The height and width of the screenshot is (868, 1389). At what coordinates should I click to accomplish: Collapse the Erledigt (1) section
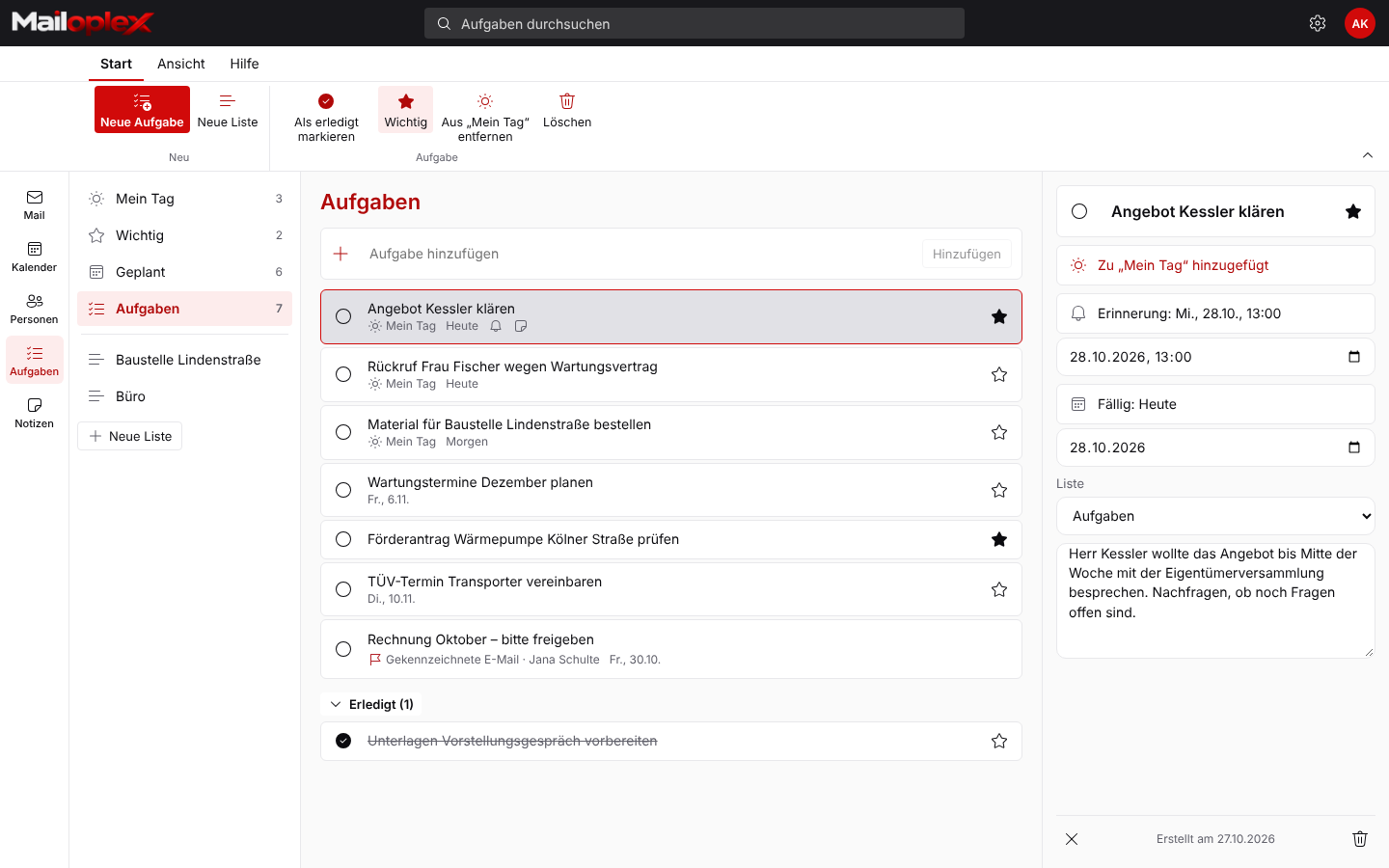tap(371, 704)
